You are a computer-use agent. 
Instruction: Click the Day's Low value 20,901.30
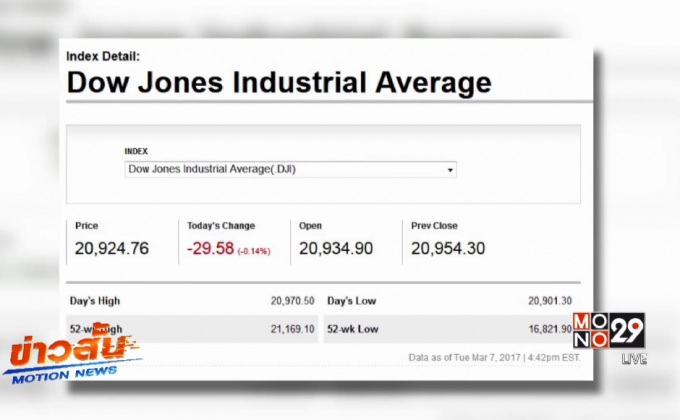pos(550,301)
